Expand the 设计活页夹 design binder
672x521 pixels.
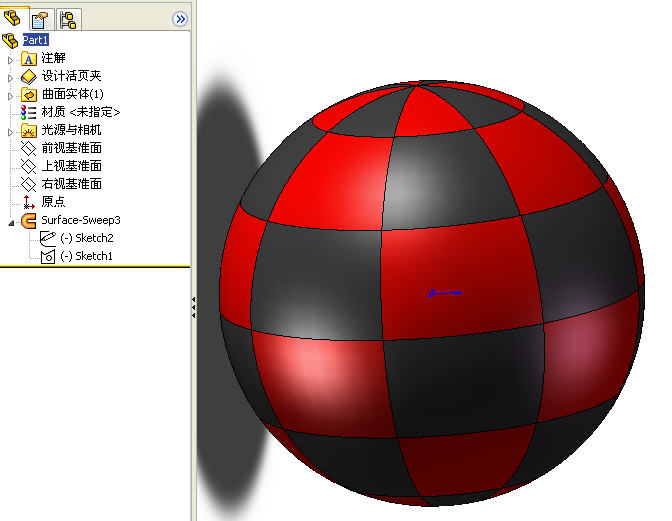(x=10, y=78)
